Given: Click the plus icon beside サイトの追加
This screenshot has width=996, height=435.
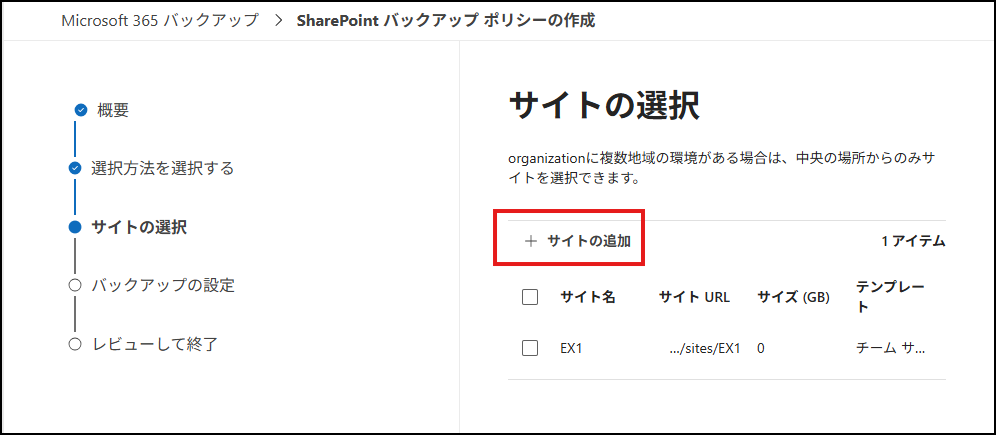Looking at the screenshot, I should click(x=531, y=241).
